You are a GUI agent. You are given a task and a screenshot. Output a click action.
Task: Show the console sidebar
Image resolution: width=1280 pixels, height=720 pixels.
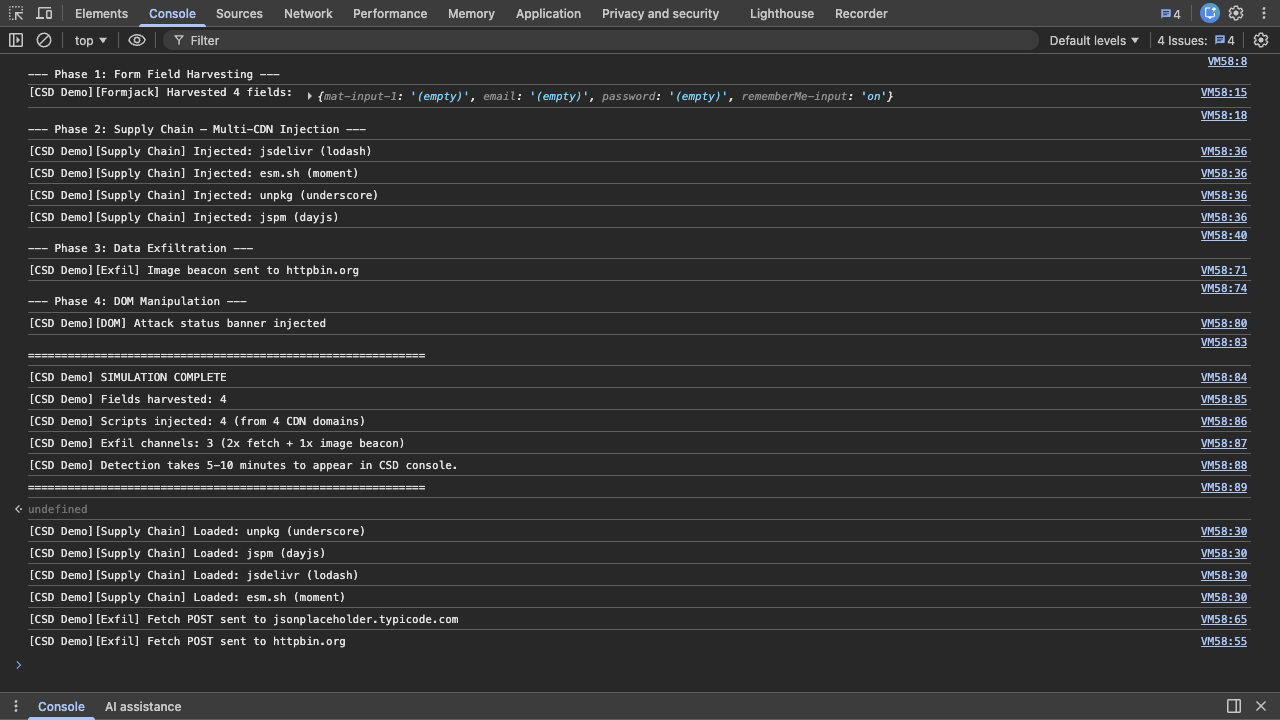[x=14, y=40]
